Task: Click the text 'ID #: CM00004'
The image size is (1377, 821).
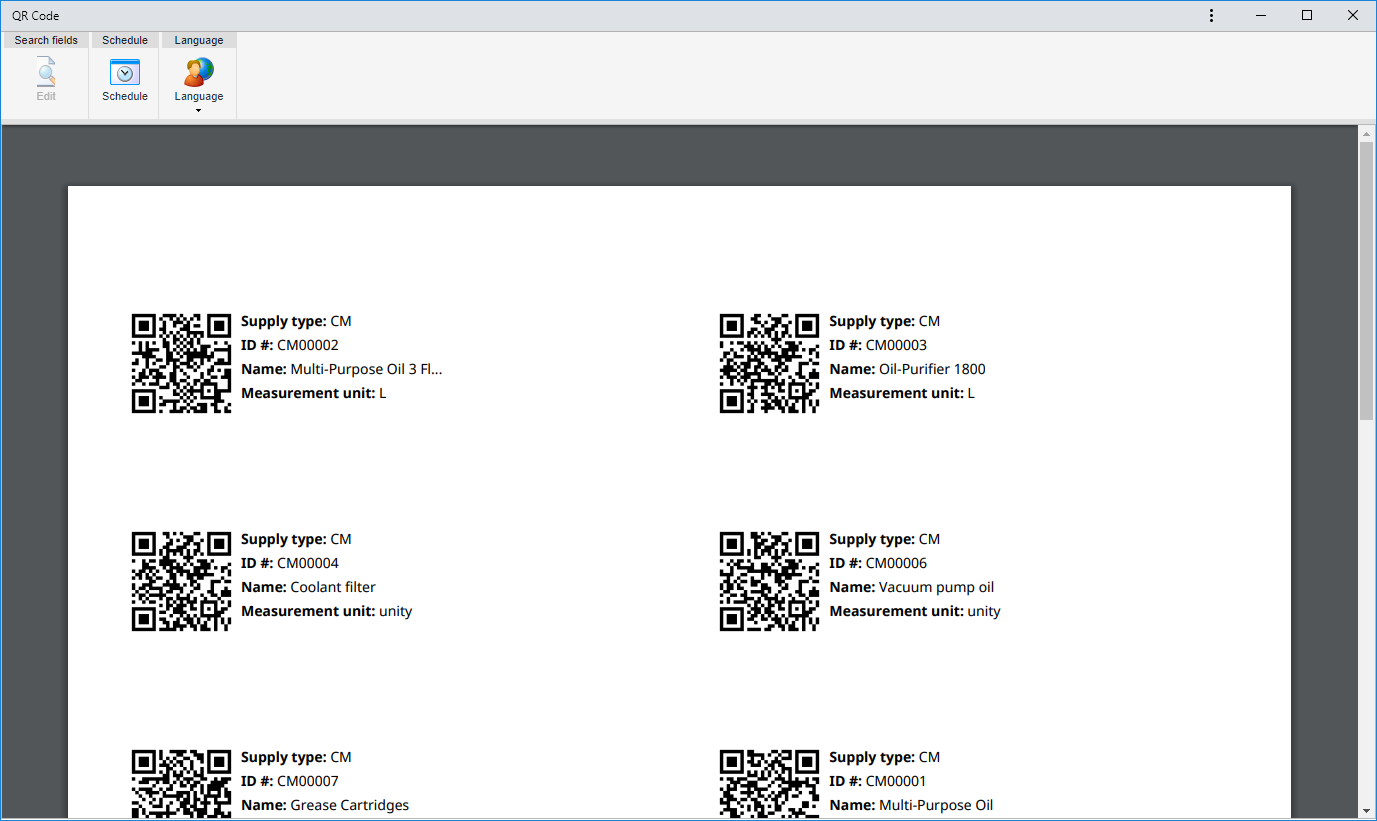Action: [290, 563]
